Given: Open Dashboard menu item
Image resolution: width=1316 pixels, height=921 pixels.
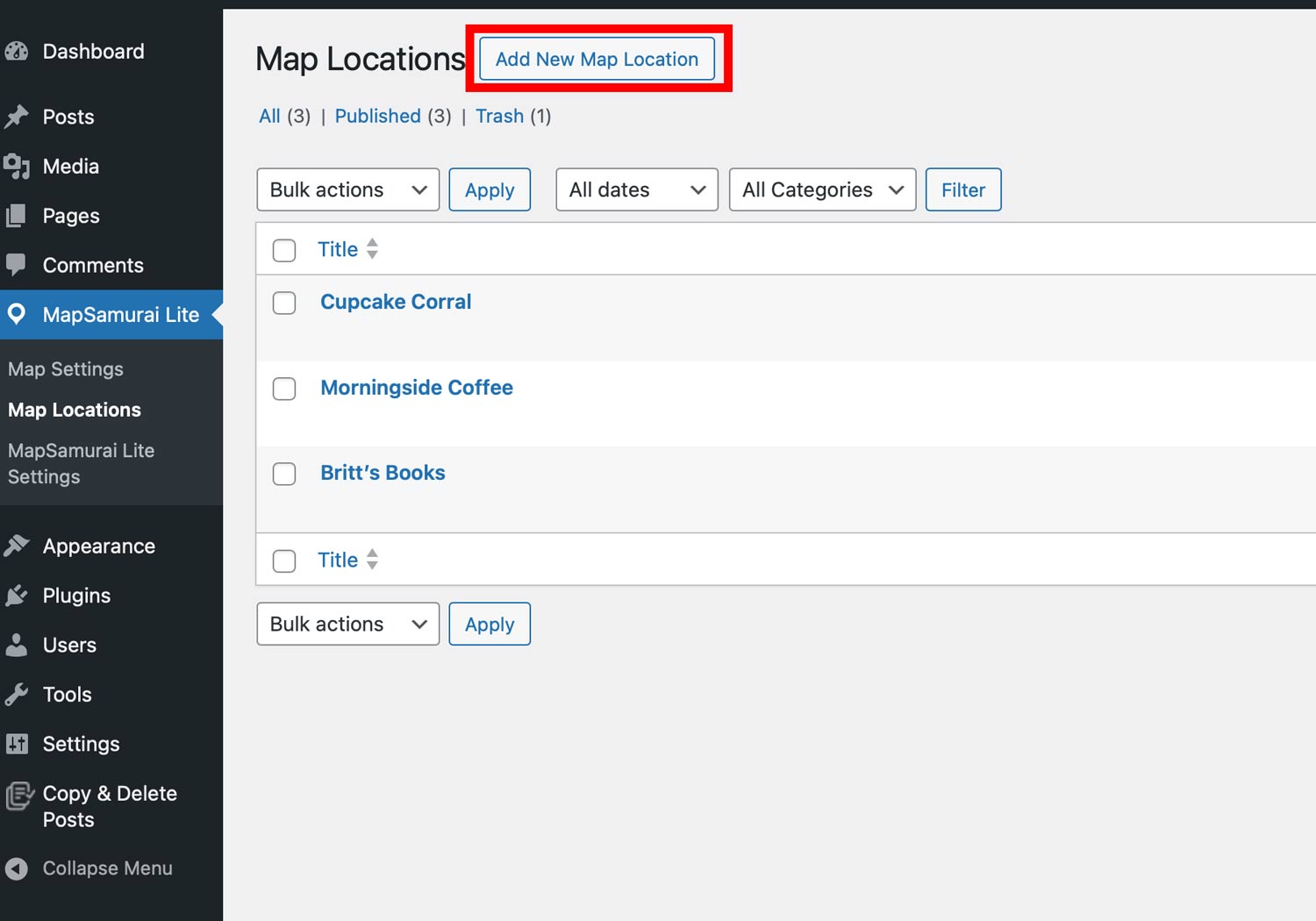Looking at the screenshot, I should tap(111, 51).
